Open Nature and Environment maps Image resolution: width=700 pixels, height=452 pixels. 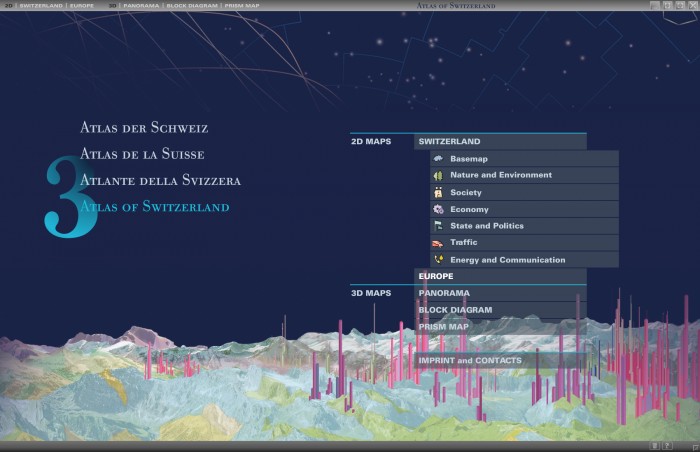(525, 175)
